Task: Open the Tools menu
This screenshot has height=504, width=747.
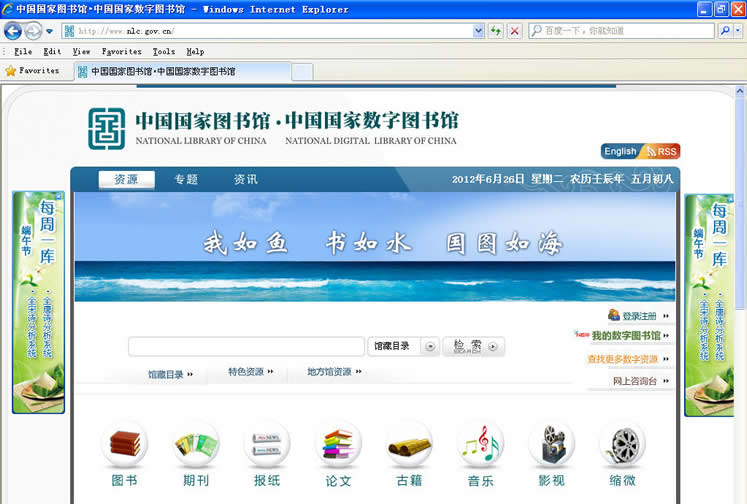Action: coord(164,51)
